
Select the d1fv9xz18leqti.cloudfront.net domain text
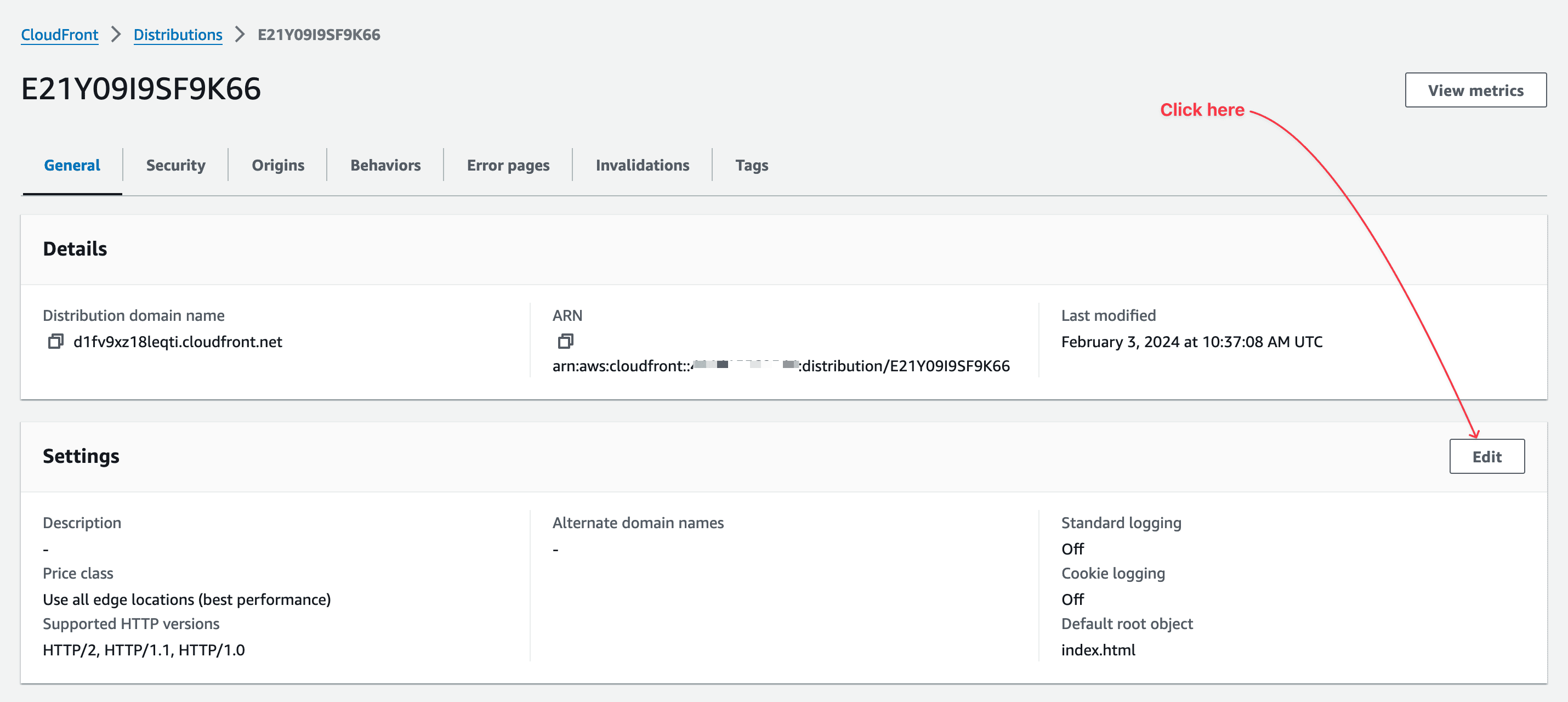177,342
